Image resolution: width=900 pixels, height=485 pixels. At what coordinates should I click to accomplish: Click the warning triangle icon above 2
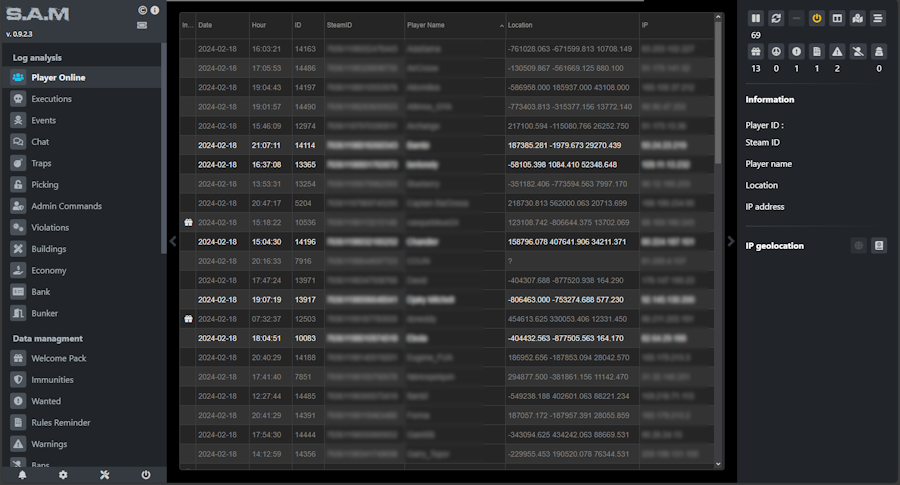(x=837, y=51)
